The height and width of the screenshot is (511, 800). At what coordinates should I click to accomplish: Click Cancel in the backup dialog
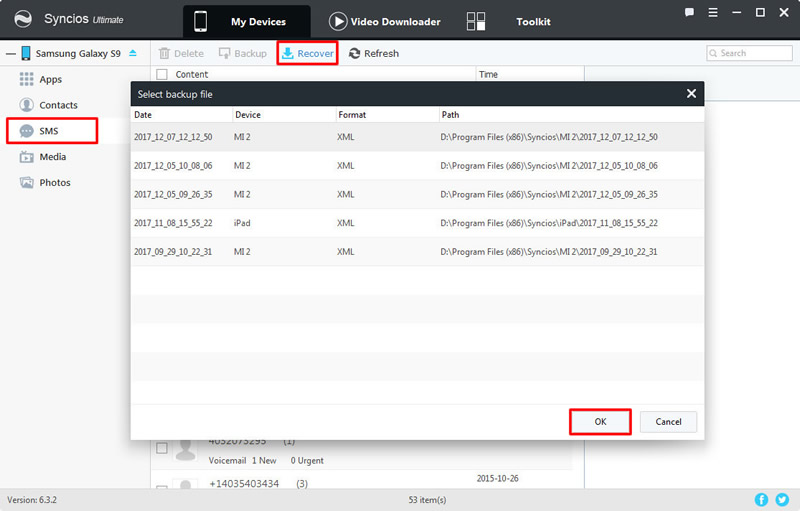(x=668, y=422)
